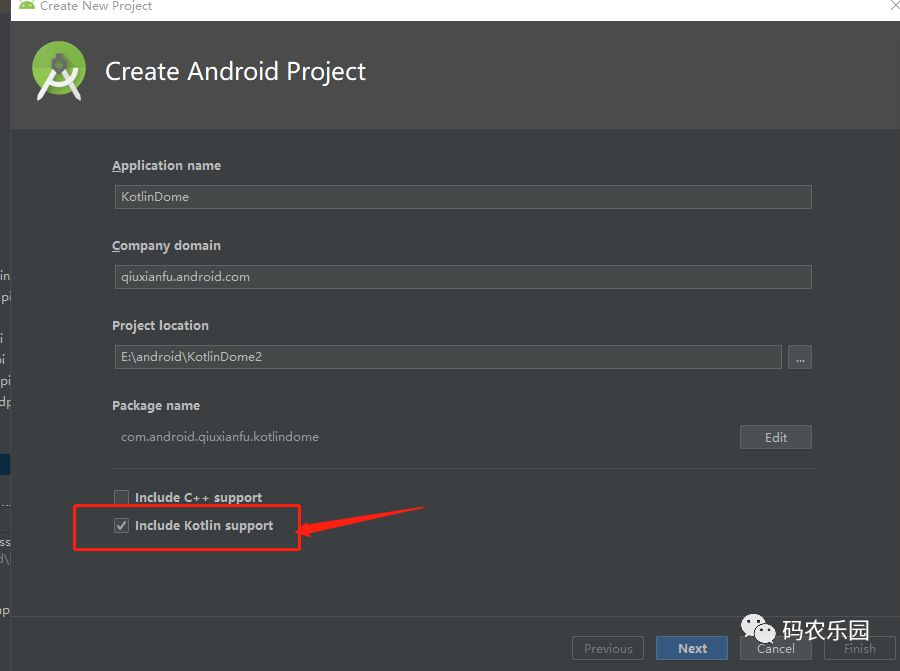Enable Include C++ support checkbox

coord(121,497)
